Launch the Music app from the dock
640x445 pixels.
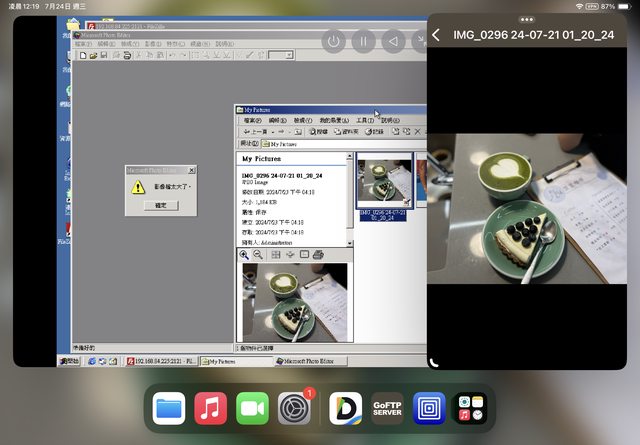click(x=211, y=408)
